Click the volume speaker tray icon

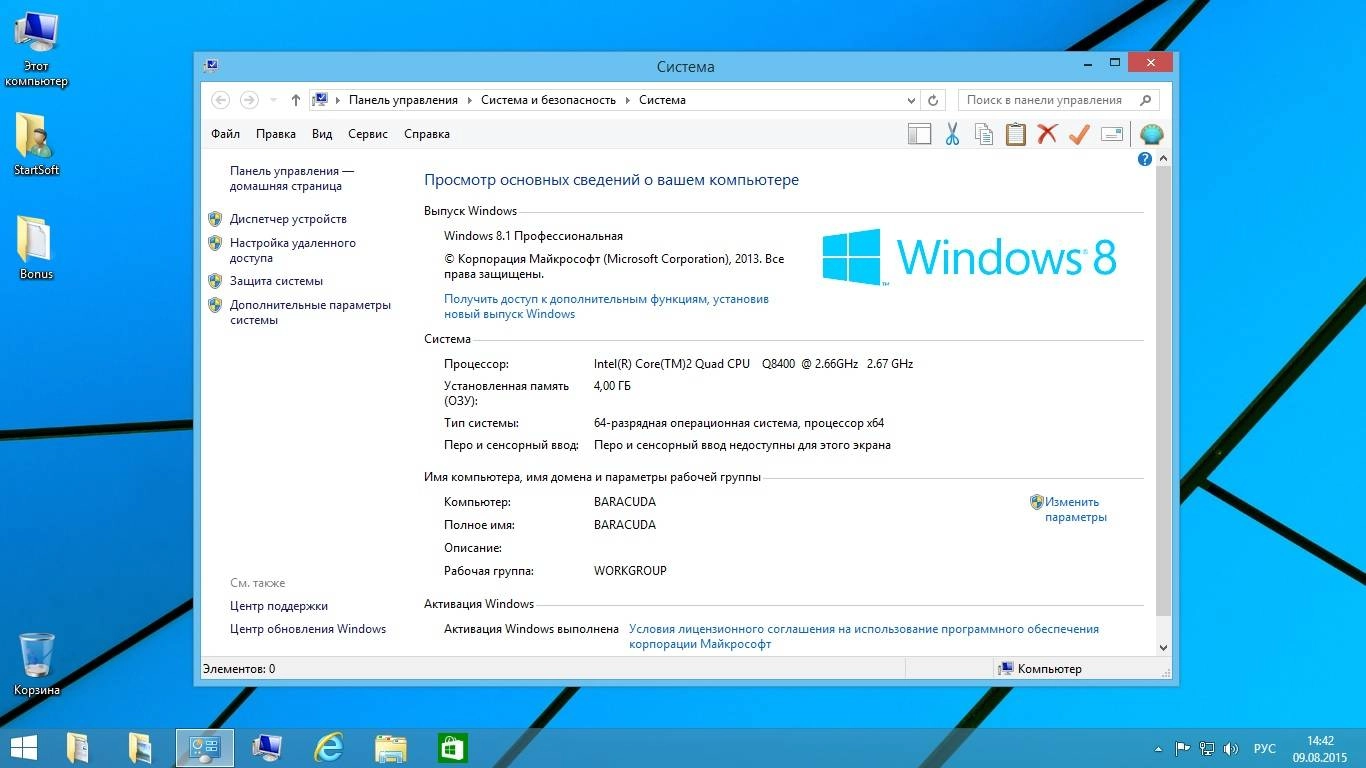click(1231, 748)
